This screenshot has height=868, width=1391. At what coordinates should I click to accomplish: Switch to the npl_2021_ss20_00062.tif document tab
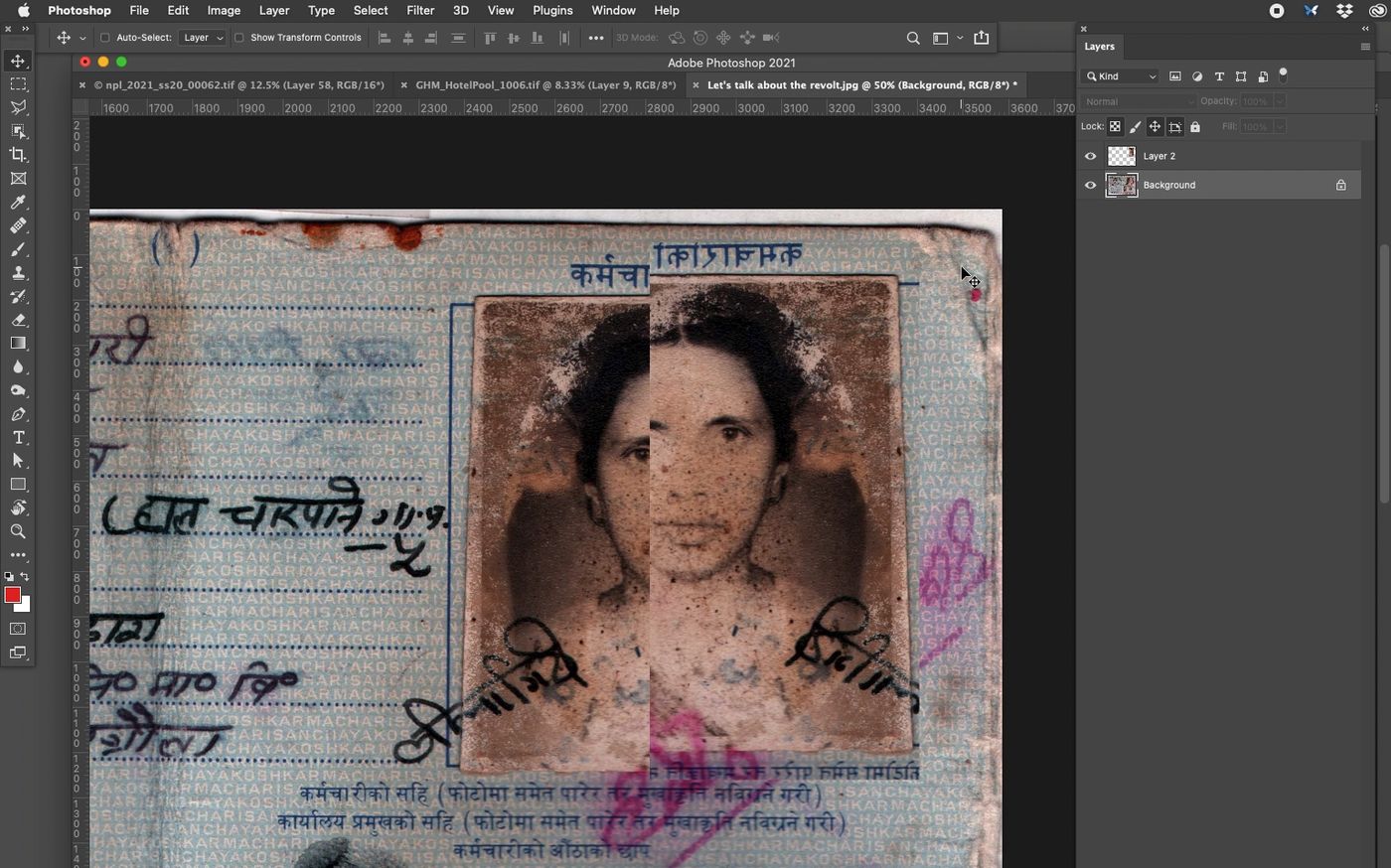click(x=238, y=85)
